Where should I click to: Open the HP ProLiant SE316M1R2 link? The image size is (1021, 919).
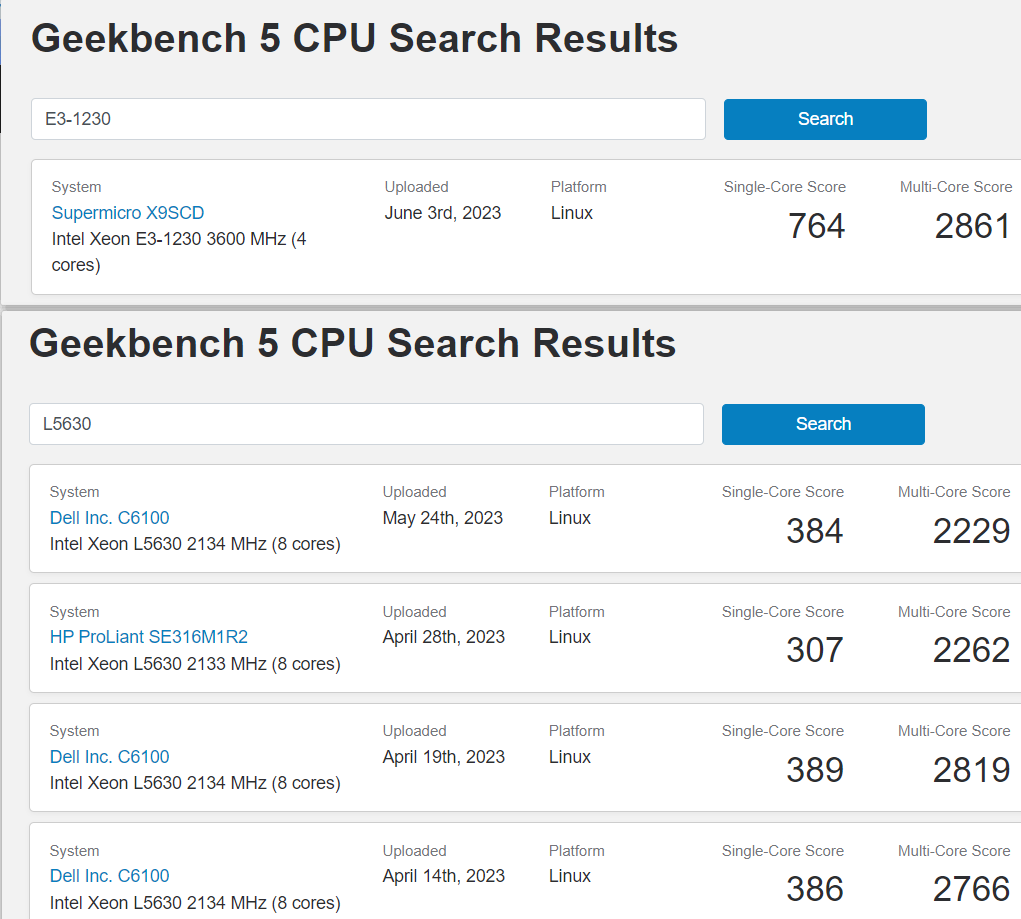(x=149, y=637)
